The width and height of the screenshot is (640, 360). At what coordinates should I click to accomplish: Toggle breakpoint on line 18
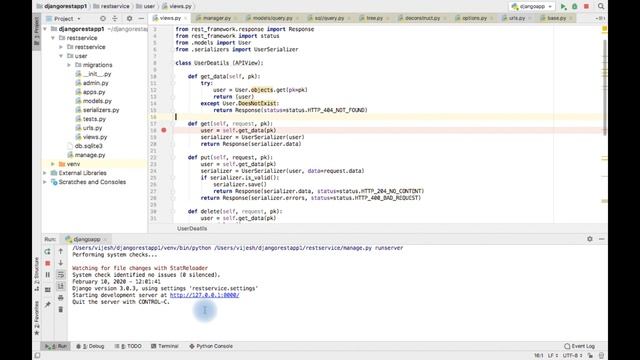[164, 130]
